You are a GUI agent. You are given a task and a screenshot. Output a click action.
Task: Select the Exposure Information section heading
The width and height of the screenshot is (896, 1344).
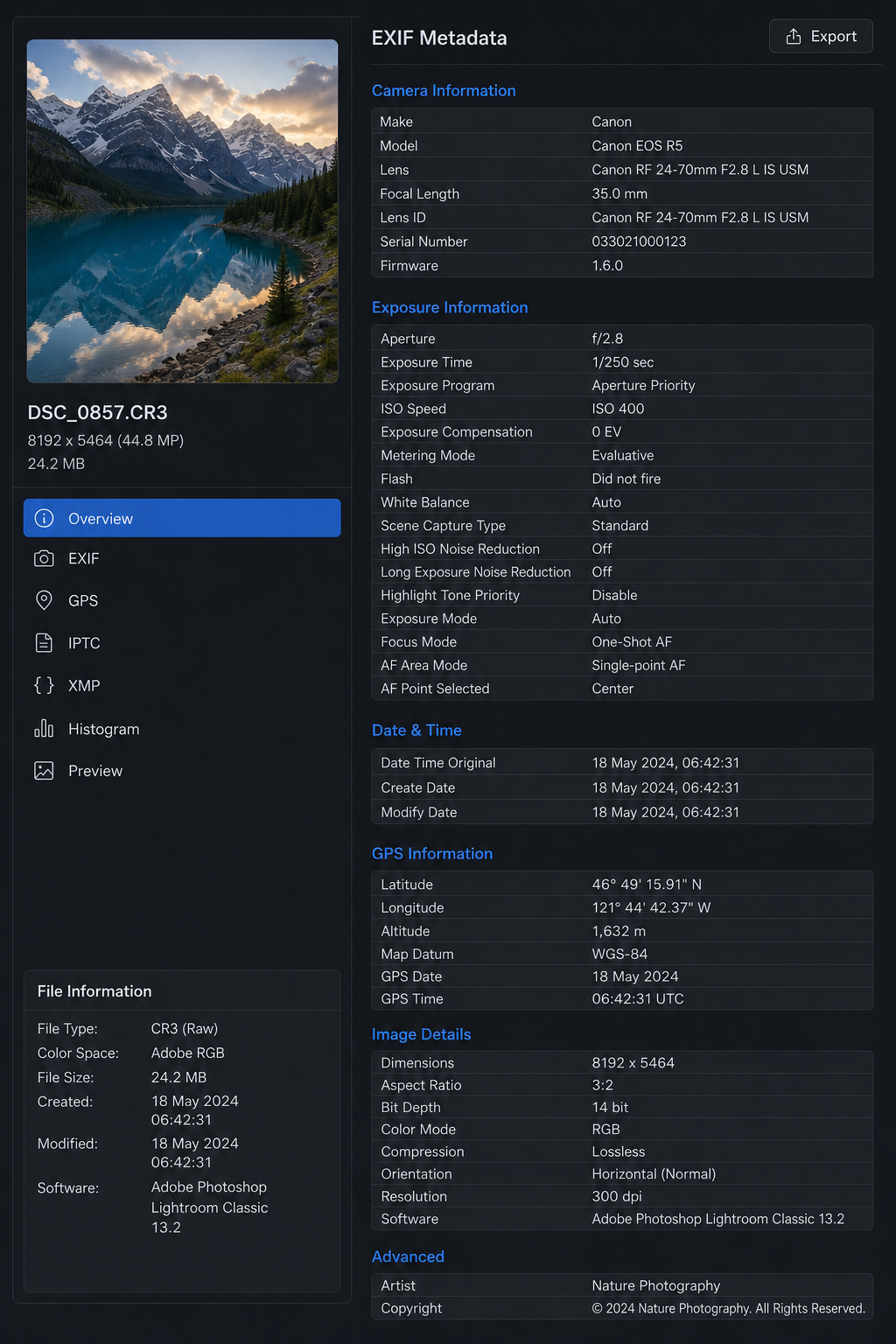tap(450, 307)
